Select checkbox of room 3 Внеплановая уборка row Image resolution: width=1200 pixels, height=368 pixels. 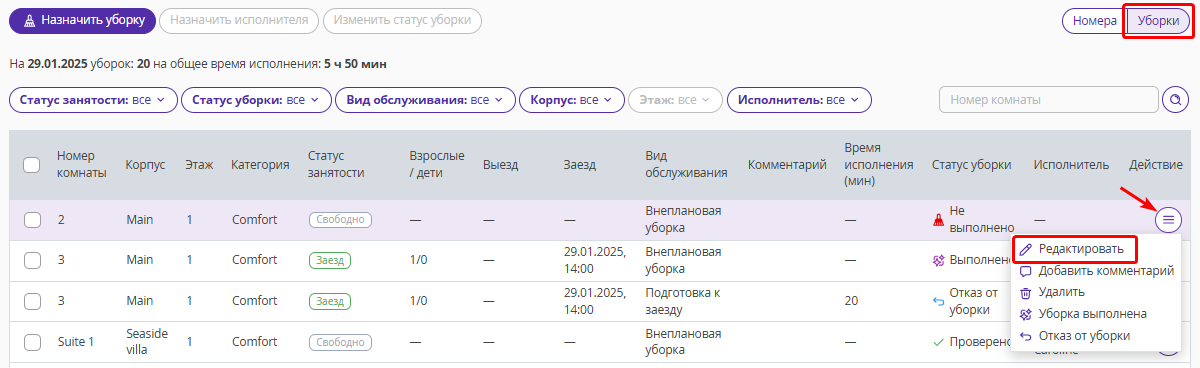tap(32, 260)
